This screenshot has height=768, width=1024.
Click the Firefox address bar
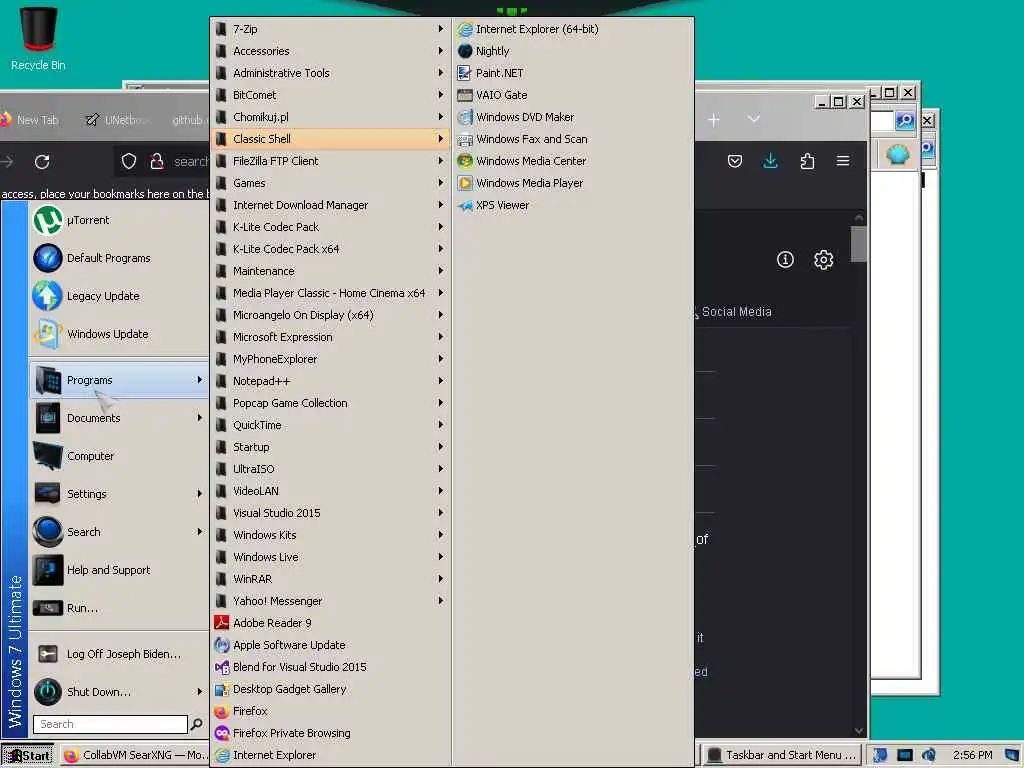pyautogui.click(x=163, y=161)
